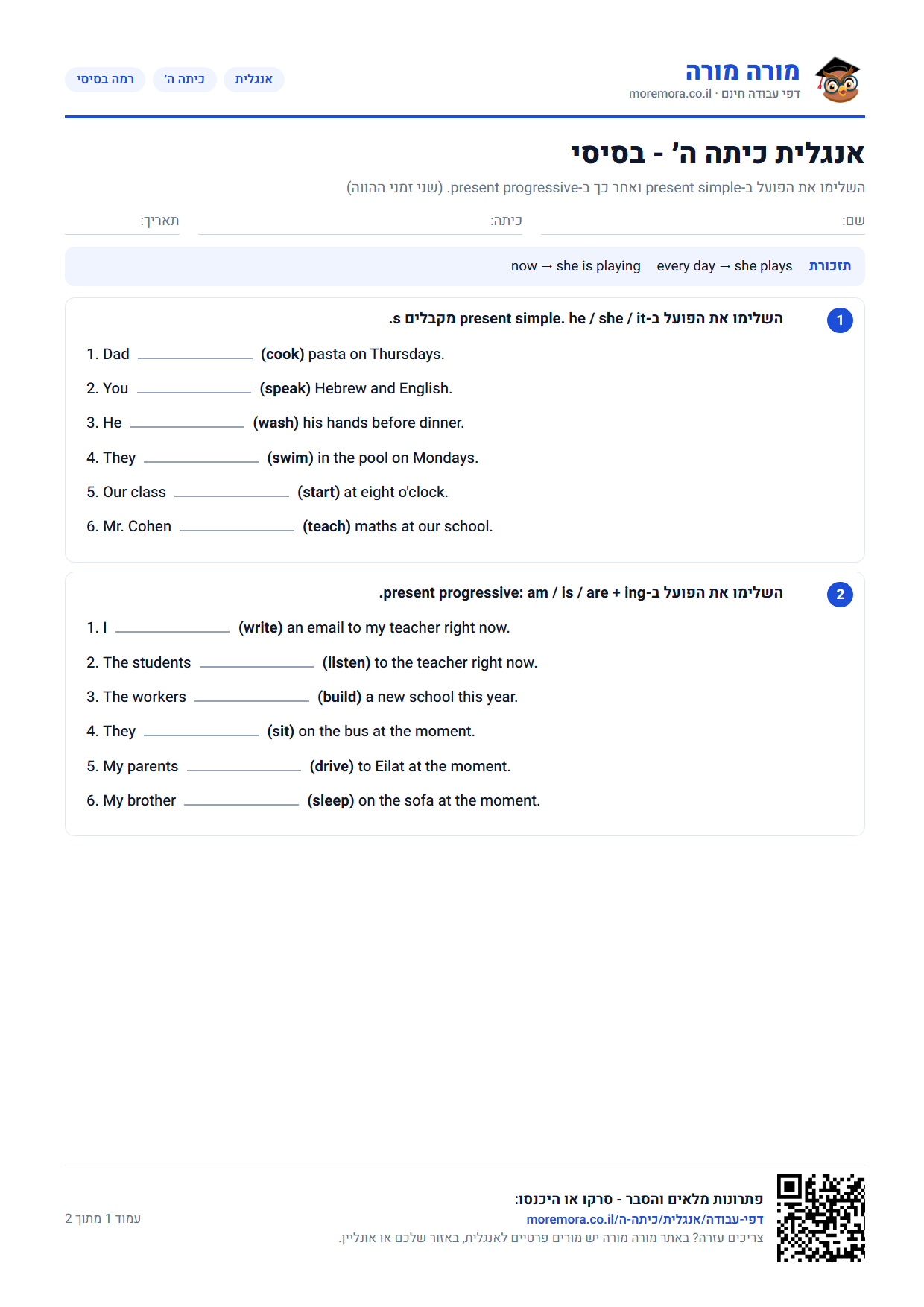Click the blank after "My parents"
924x1307 pixels.
click(244, 767)
